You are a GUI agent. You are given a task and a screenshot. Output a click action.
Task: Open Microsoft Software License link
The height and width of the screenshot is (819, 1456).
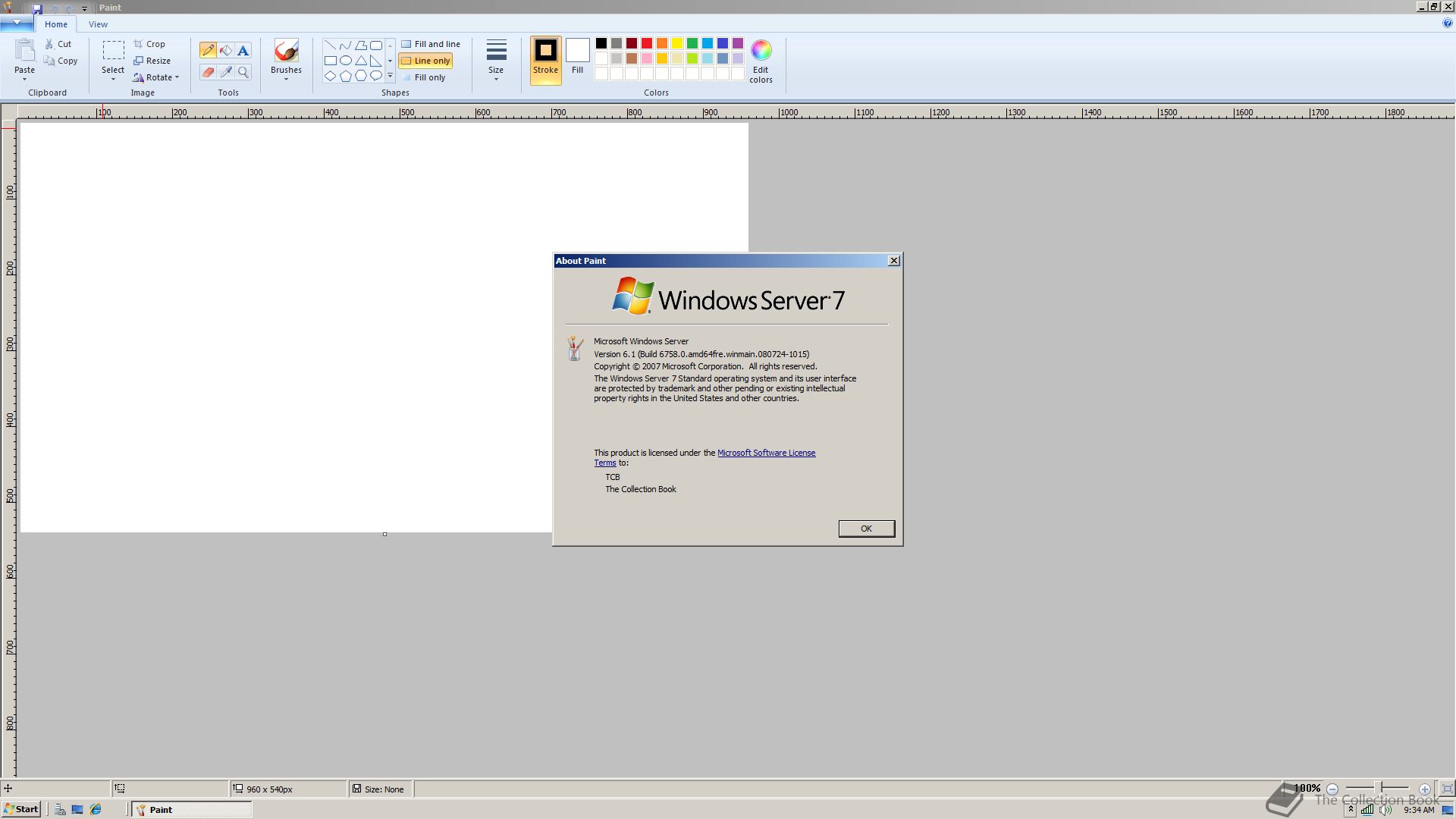pos(766,453)
